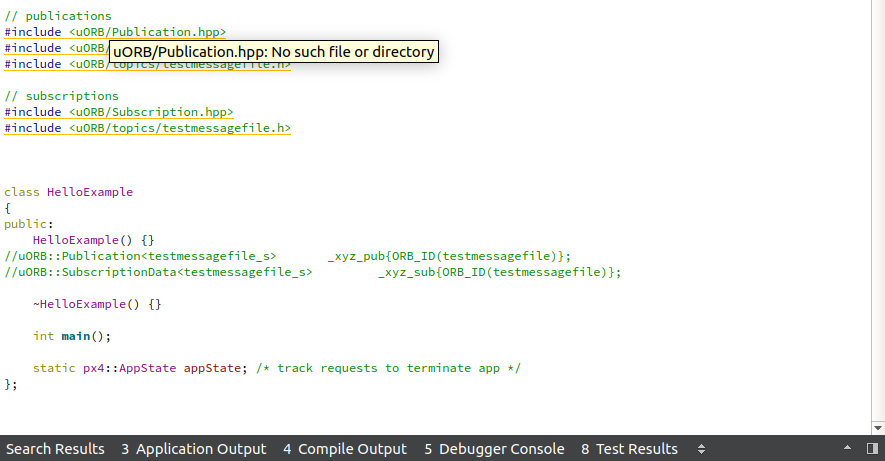
Task: Click the up-arrow to expand output pane
Action: 847,448
